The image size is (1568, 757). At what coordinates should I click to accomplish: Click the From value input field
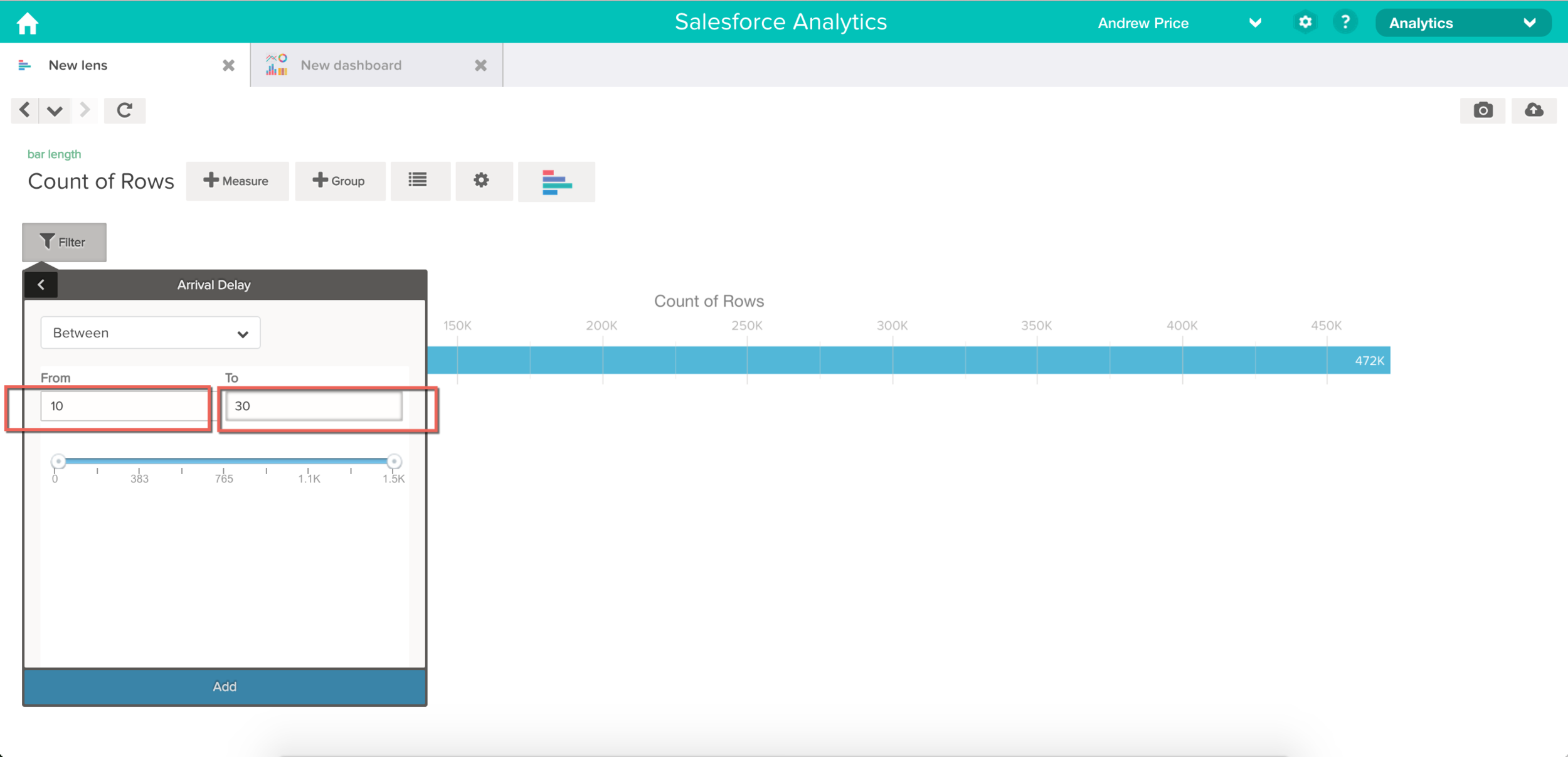(125, 406)
